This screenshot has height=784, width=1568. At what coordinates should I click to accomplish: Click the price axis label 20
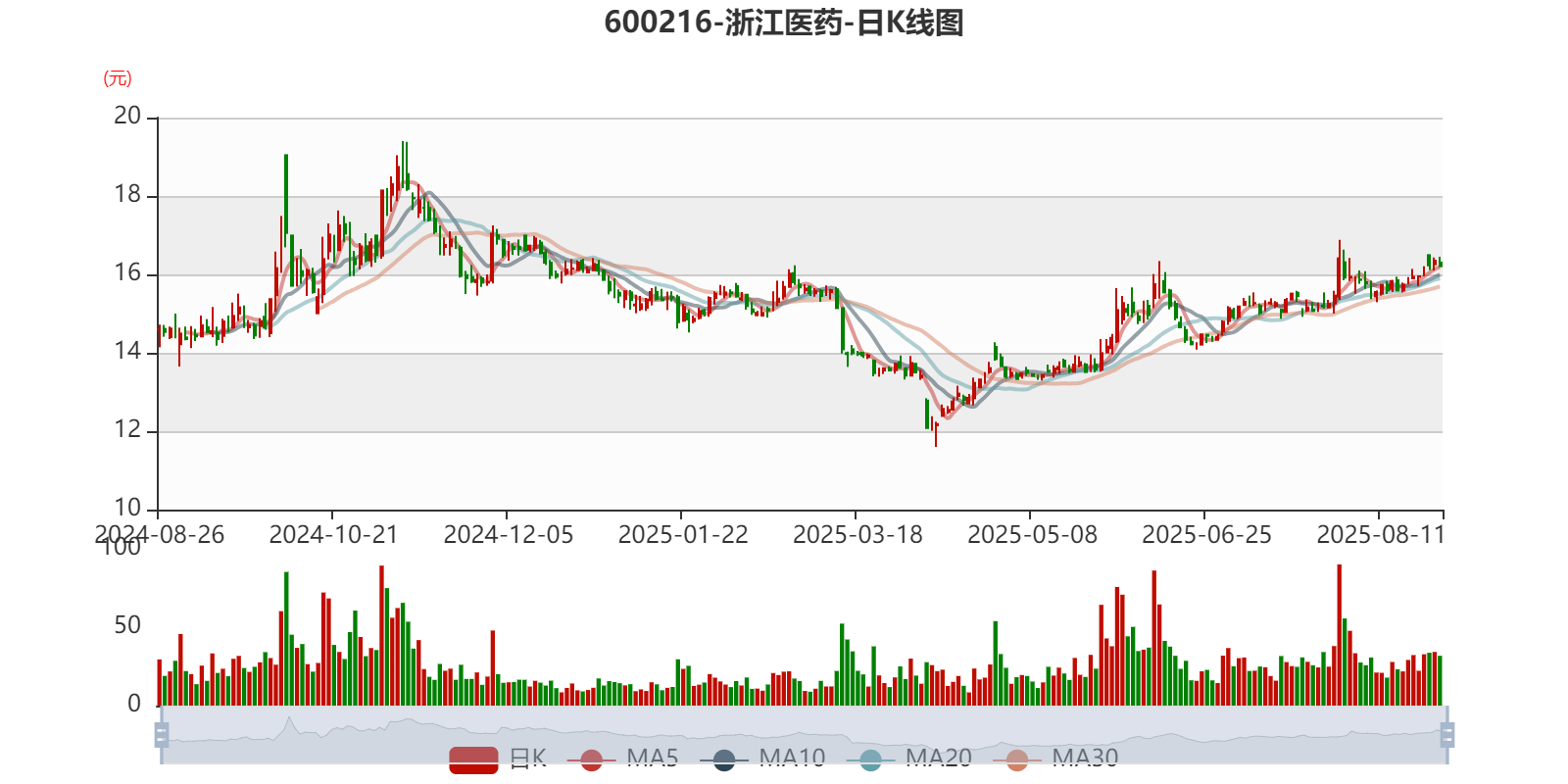coord(127,117)
